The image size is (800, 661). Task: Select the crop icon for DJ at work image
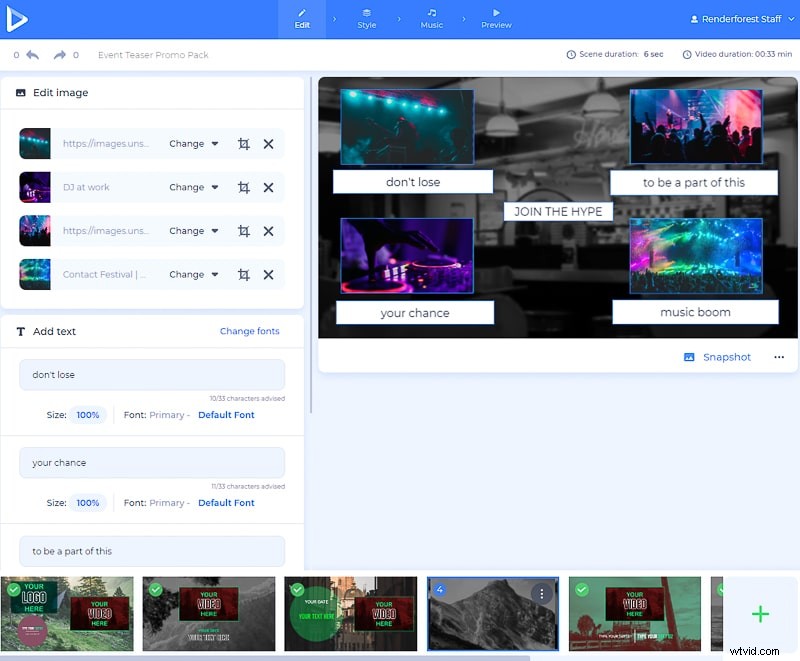point(243,187)
